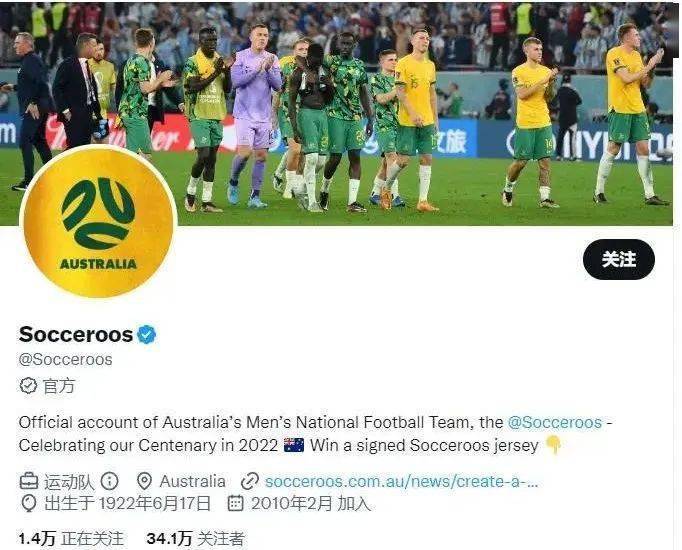Click the 运动队 sports team category label

69,481
